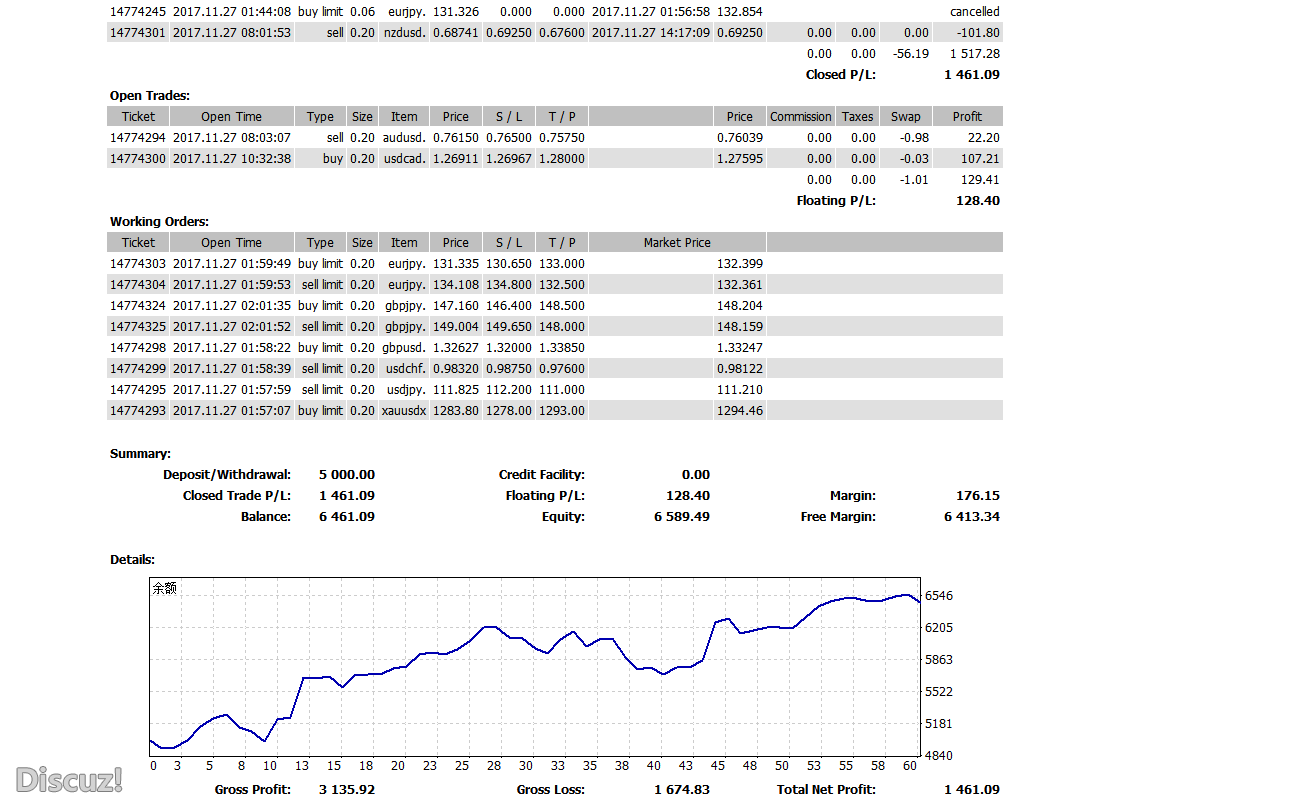Screen dimensions: 1310x804
Task: Click the xauusdx item cell
Action: coord(404,411)
